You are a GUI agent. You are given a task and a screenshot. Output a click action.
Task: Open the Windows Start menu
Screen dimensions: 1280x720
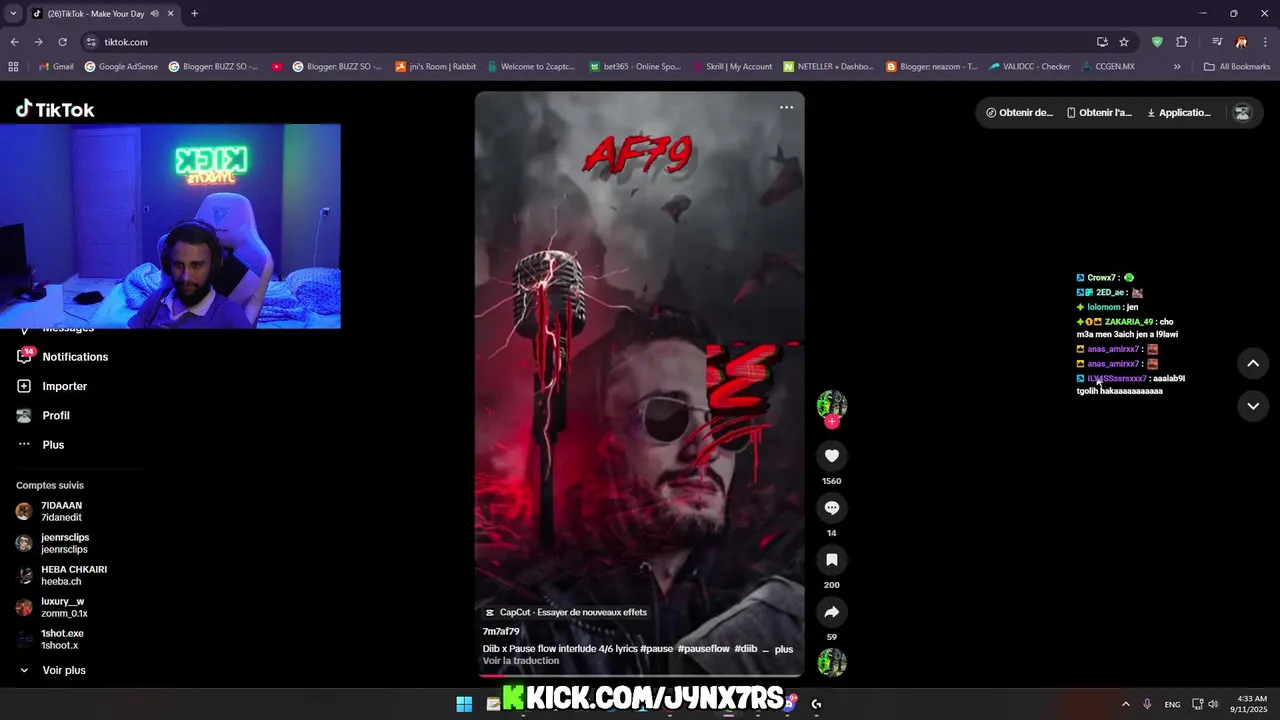tap(464, 704)
